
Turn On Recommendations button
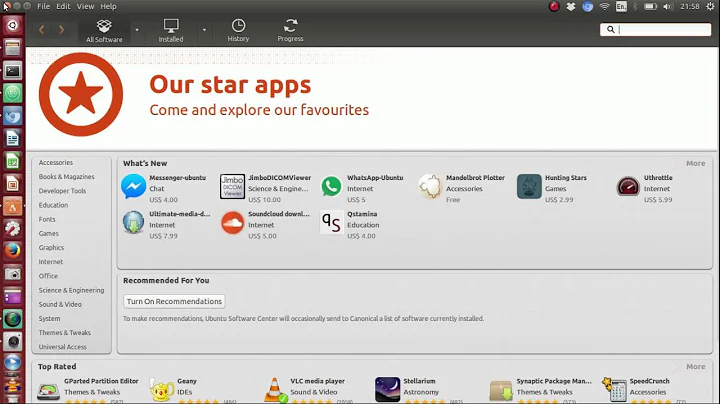[x=174, y=302]
